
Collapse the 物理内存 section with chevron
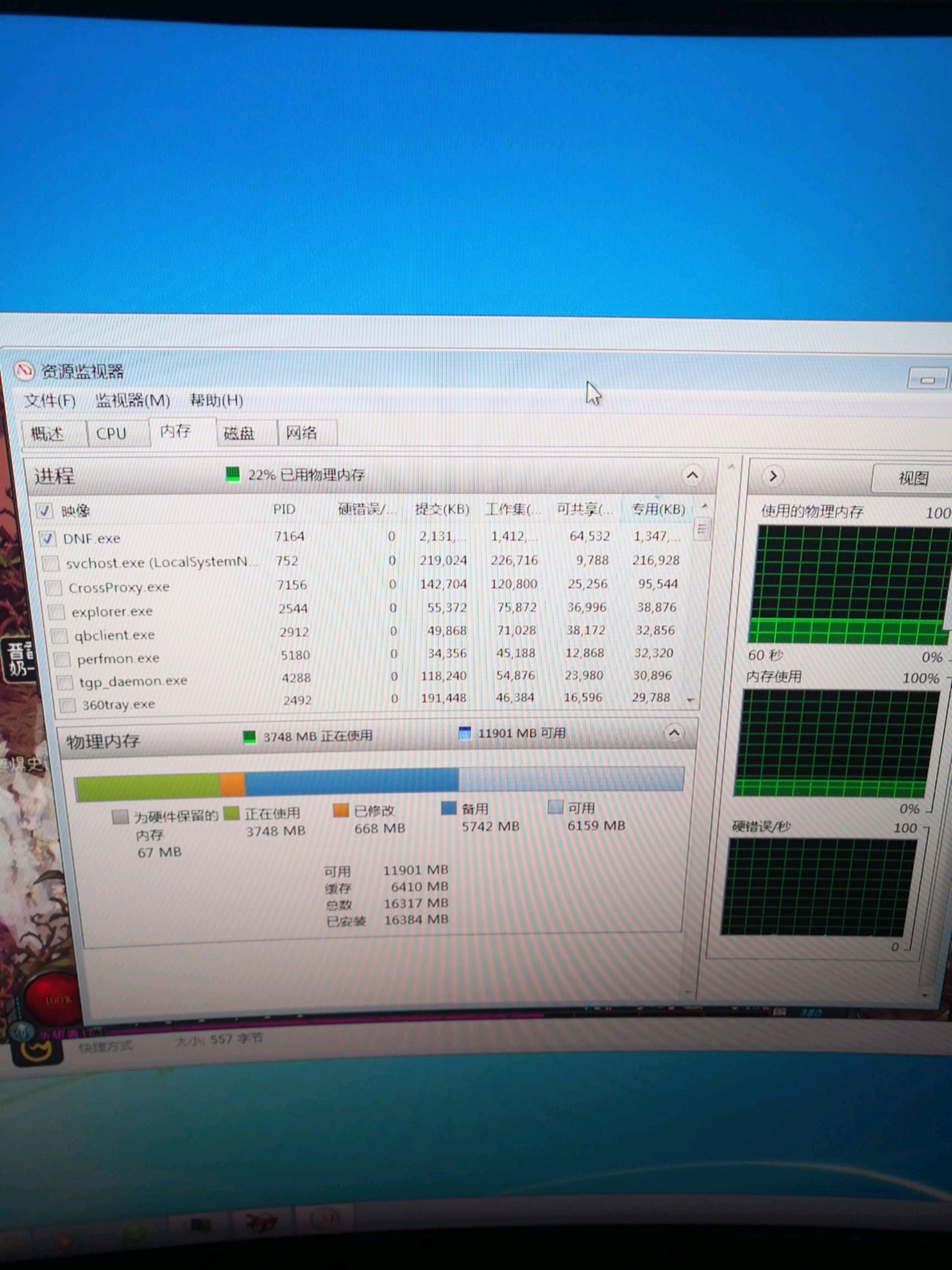pos(674,733)
